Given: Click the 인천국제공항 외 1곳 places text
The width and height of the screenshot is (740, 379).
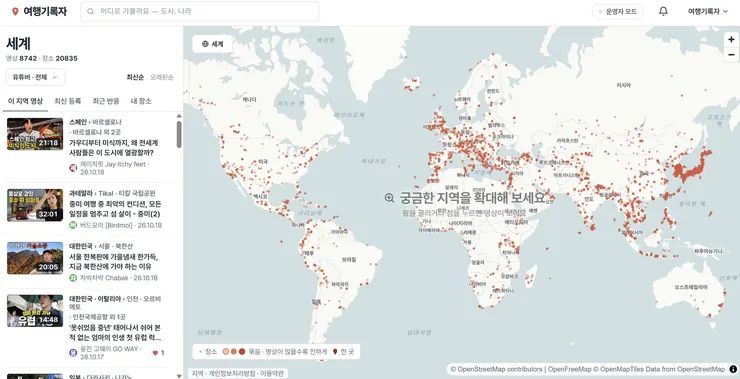Looking at the screenshot, I should click(97, 317).
